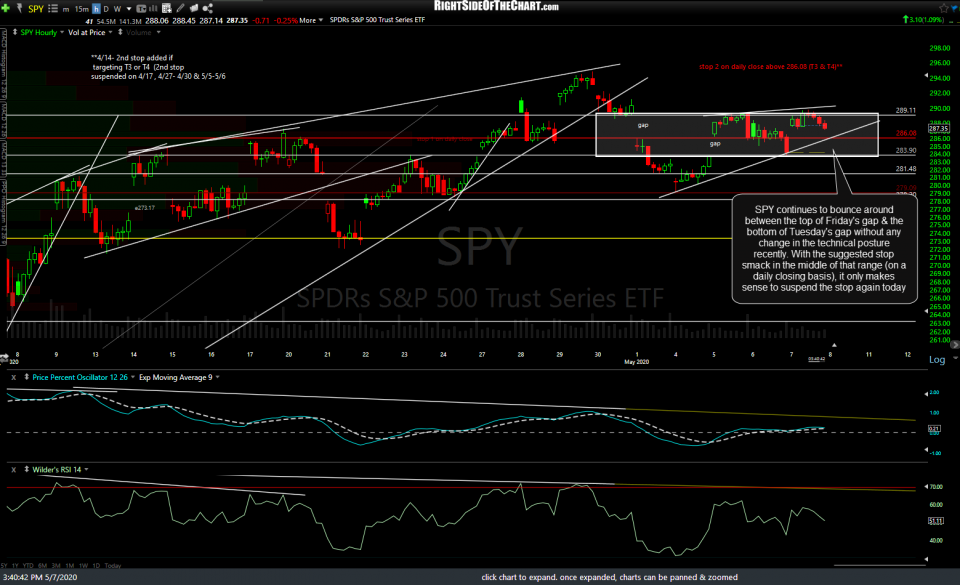Click the green plus to add a new chart
960x585 pixels.
tap(5, 8)
